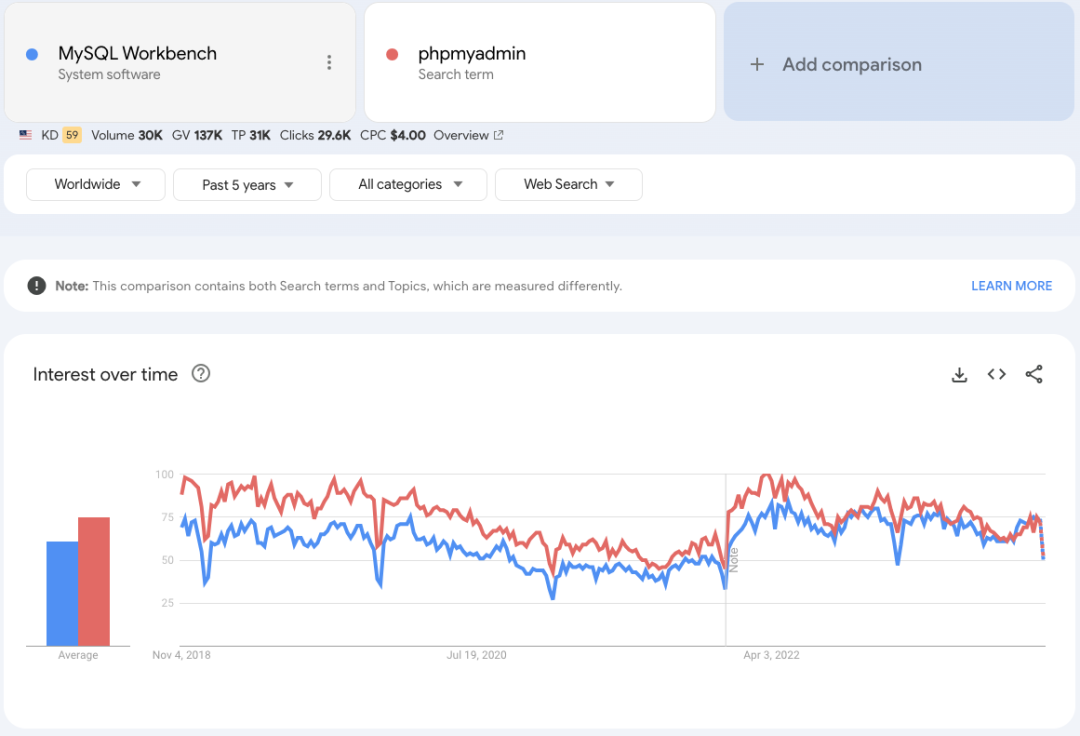Click the red phpmyadmin color dot
The width and height of the screenshot is (1080, 736).
392,54
